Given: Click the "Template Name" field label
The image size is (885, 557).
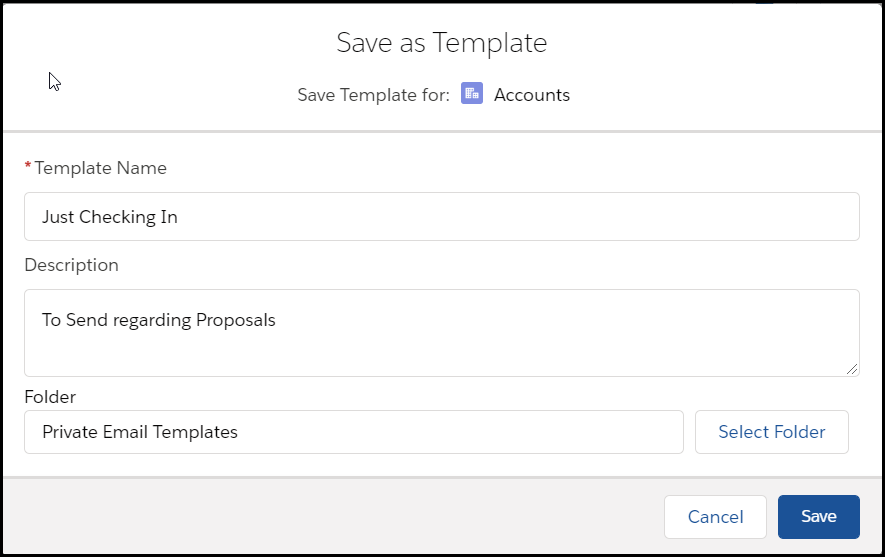Looking at the screenshot, I should tap(100, 168).
